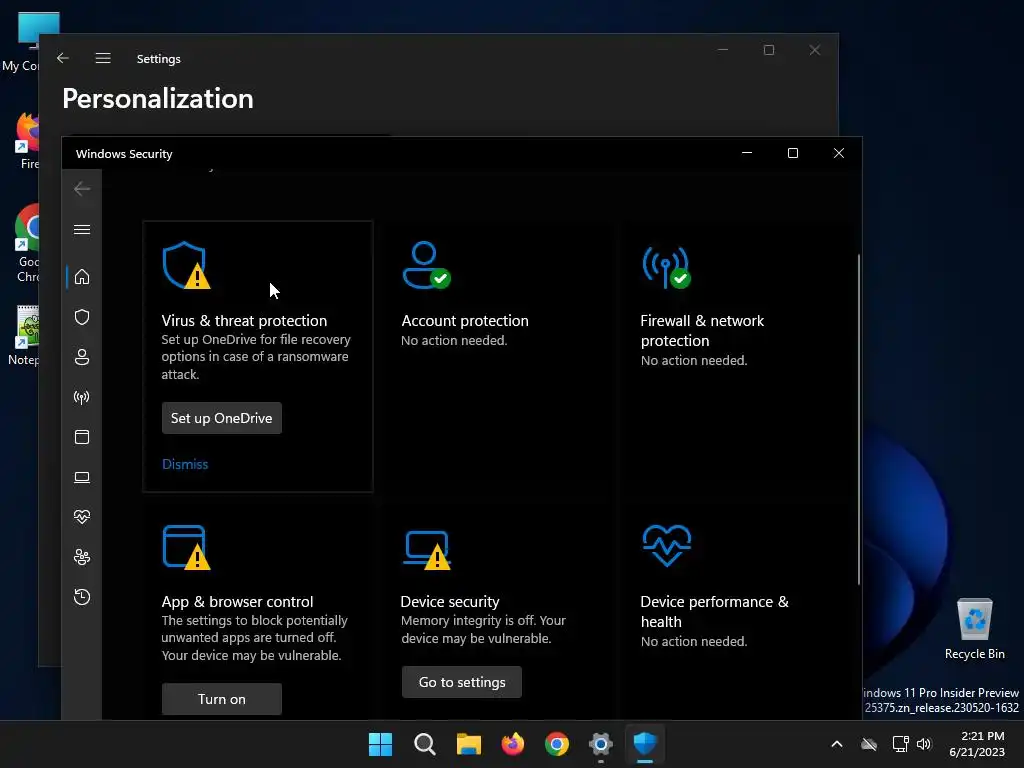Go back using Windows Security back arrow
The height and width of the screenshot is (768, 1024).
point(82,189)
